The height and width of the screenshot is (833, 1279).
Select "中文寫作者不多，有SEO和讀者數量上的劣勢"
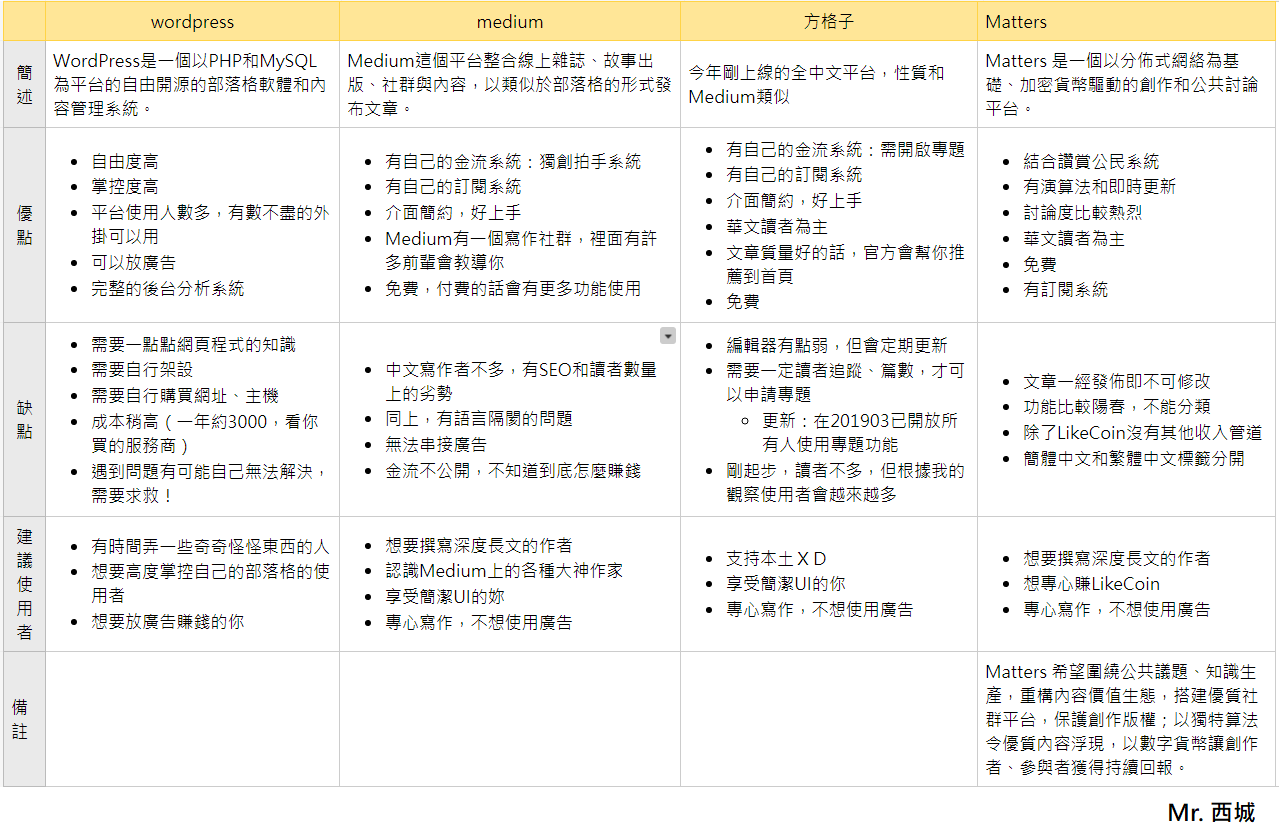tap(521, 382)
